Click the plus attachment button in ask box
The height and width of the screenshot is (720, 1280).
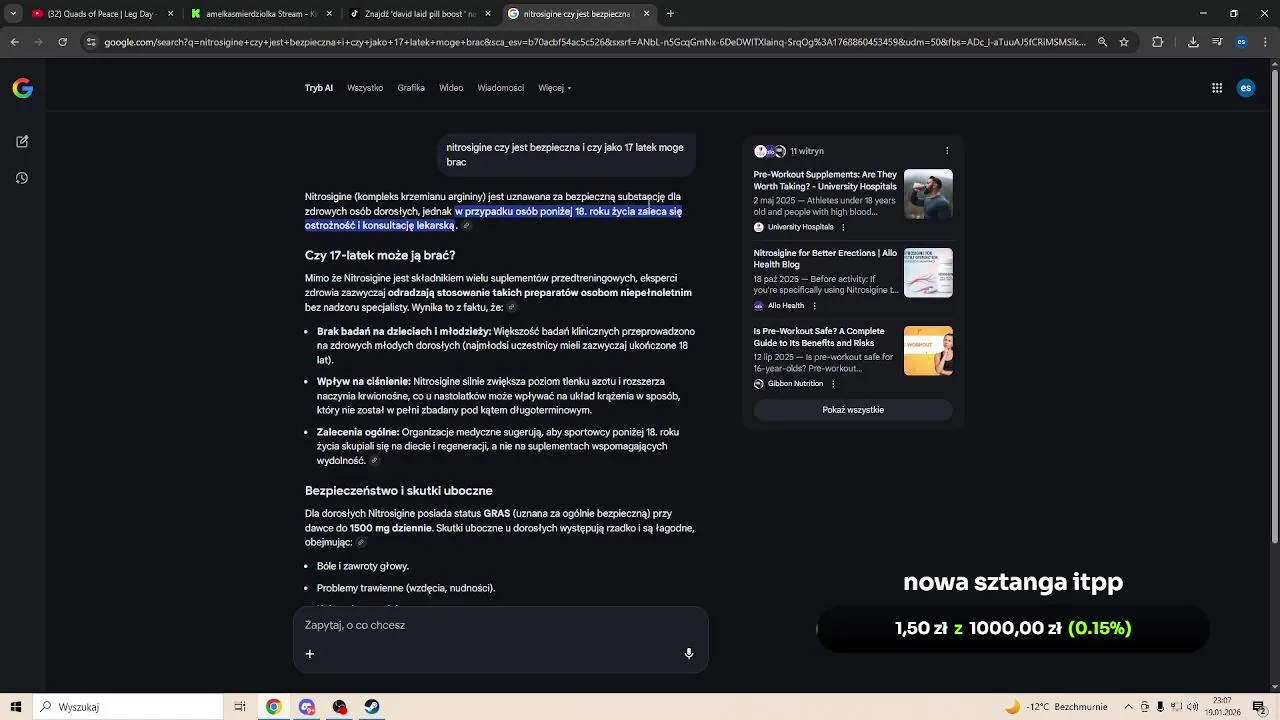pos(310,653)
